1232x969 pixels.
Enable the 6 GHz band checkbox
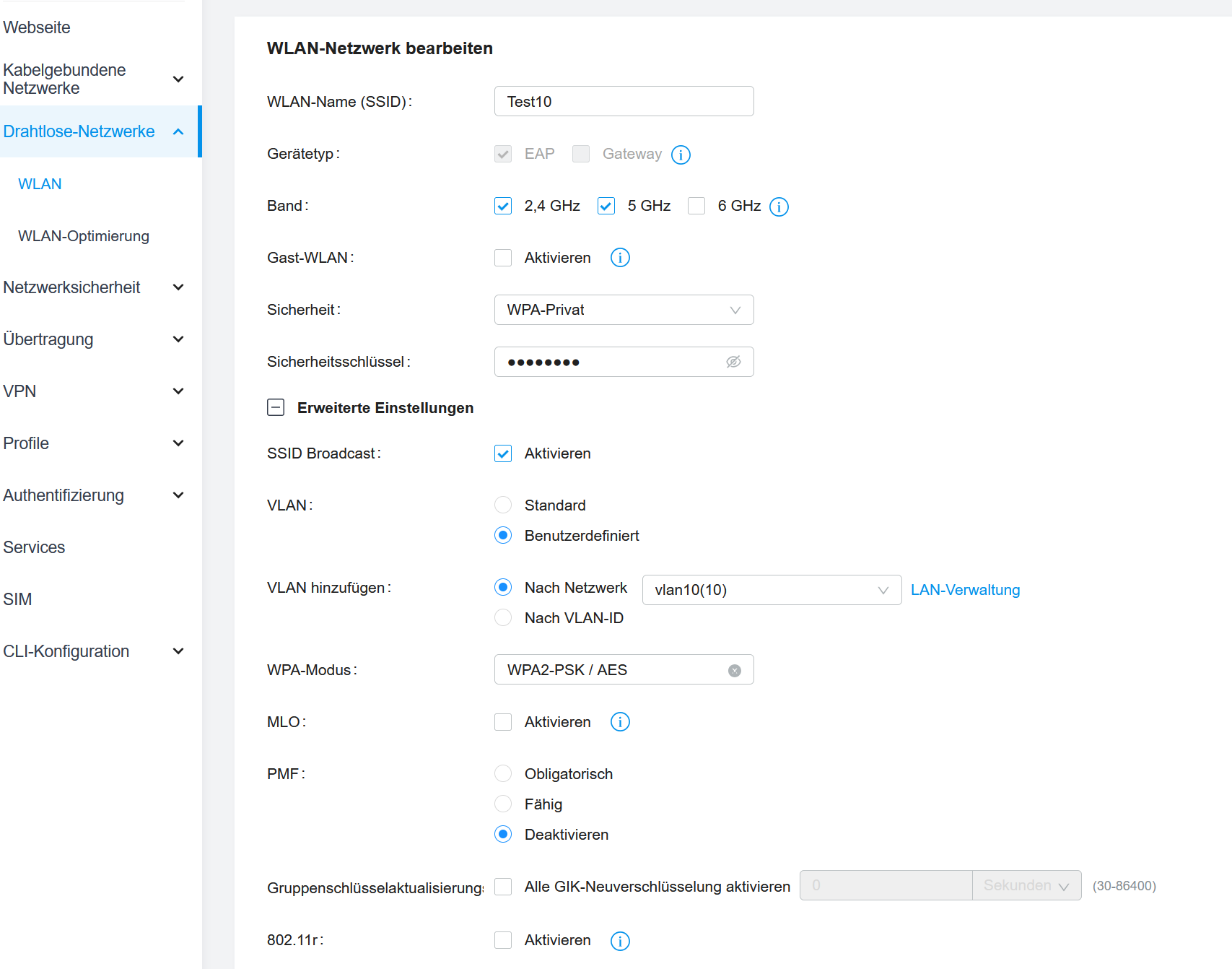pos(696,207)
